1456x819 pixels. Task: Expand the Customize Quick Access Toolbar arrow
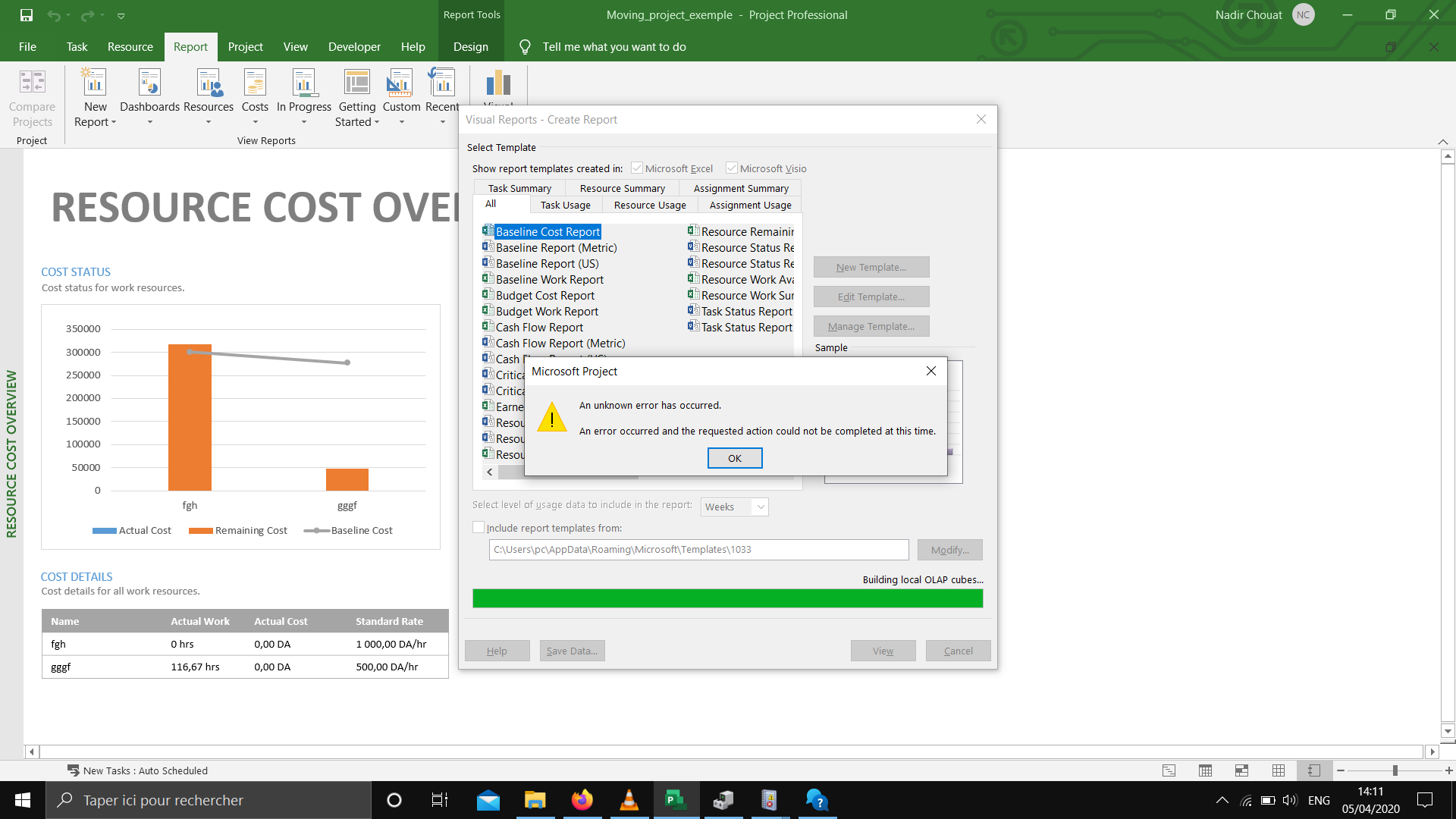(x=121, y=15)
